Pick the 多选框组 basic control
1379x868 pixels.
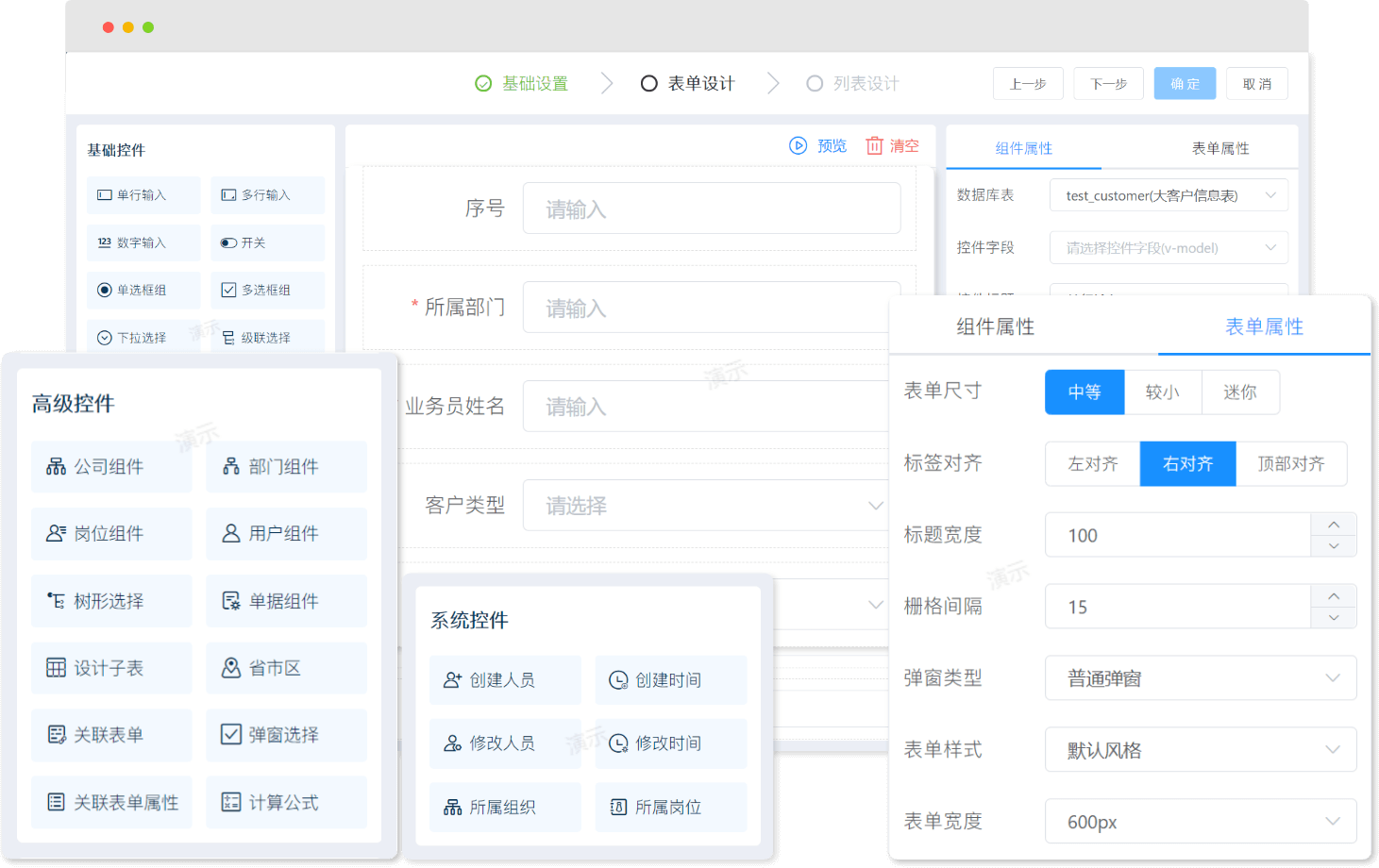267,290
